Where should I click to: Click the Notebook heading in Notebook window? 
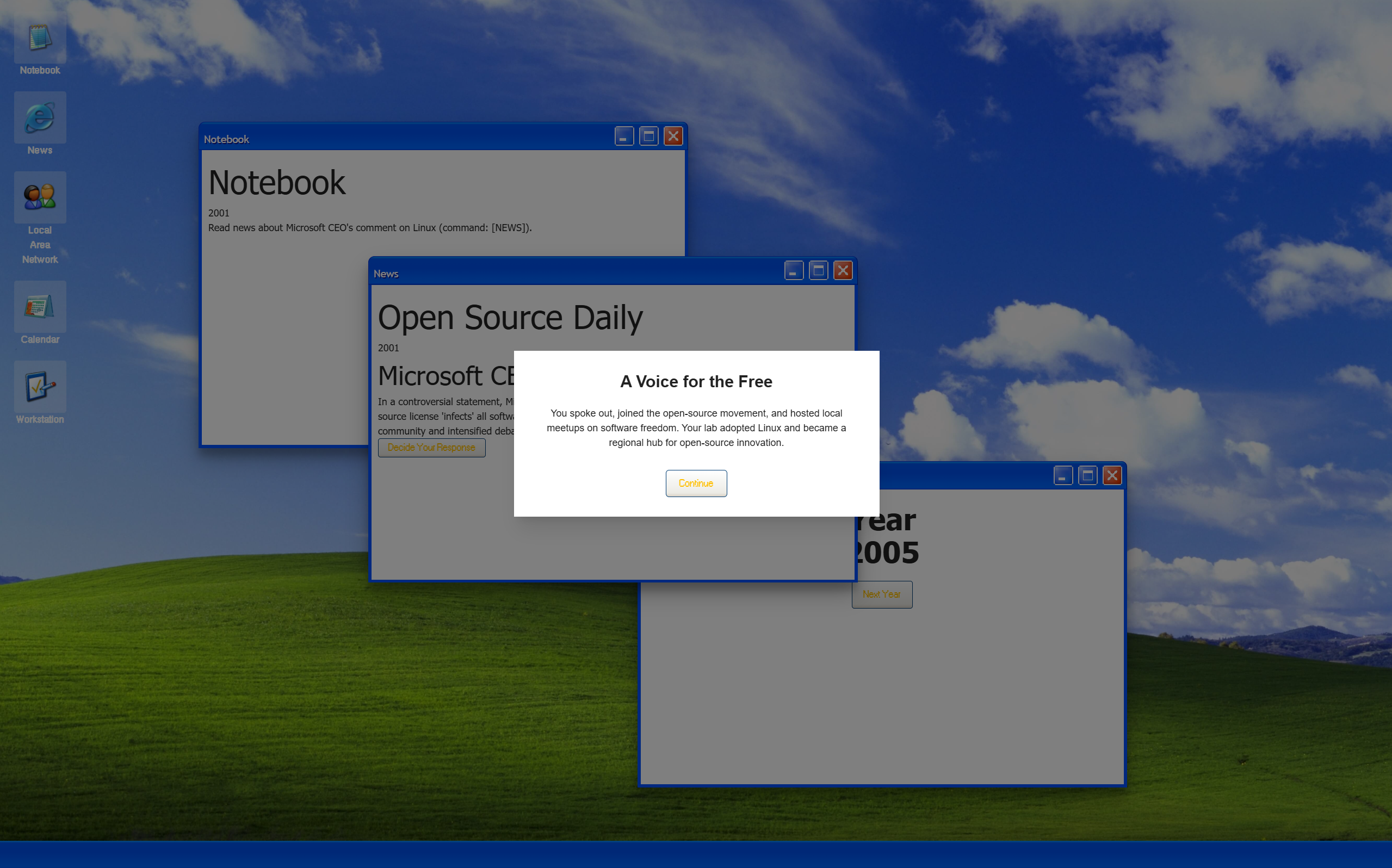coord(277,183)
